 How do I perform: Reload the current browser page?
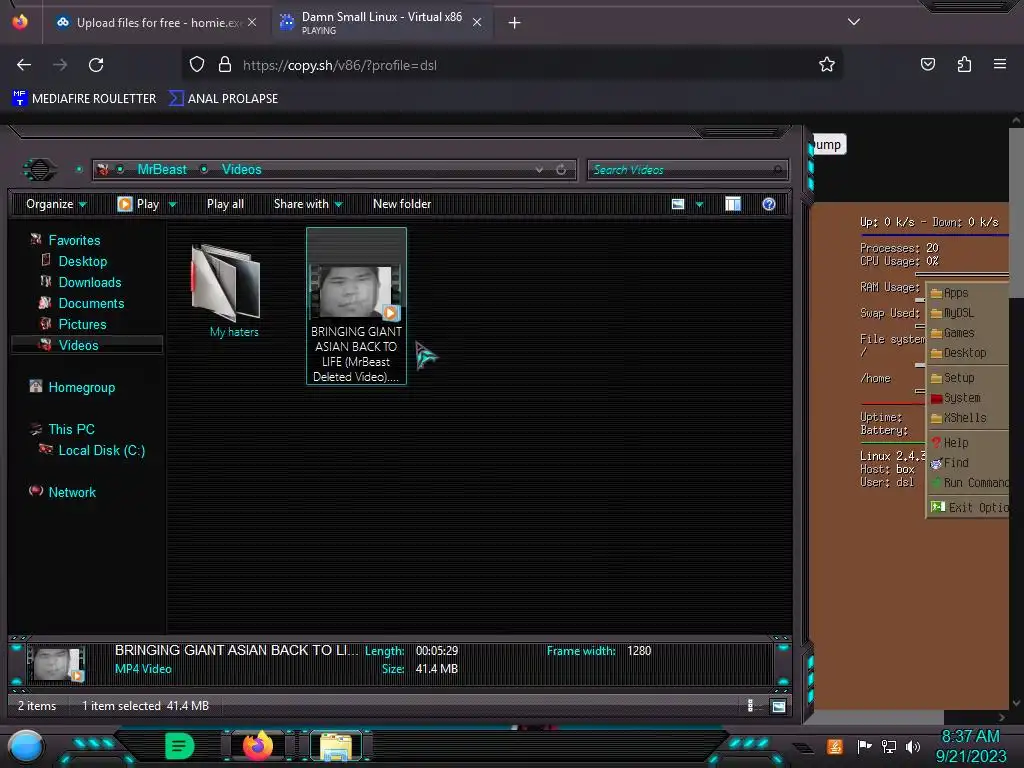[x=96, y=65]
